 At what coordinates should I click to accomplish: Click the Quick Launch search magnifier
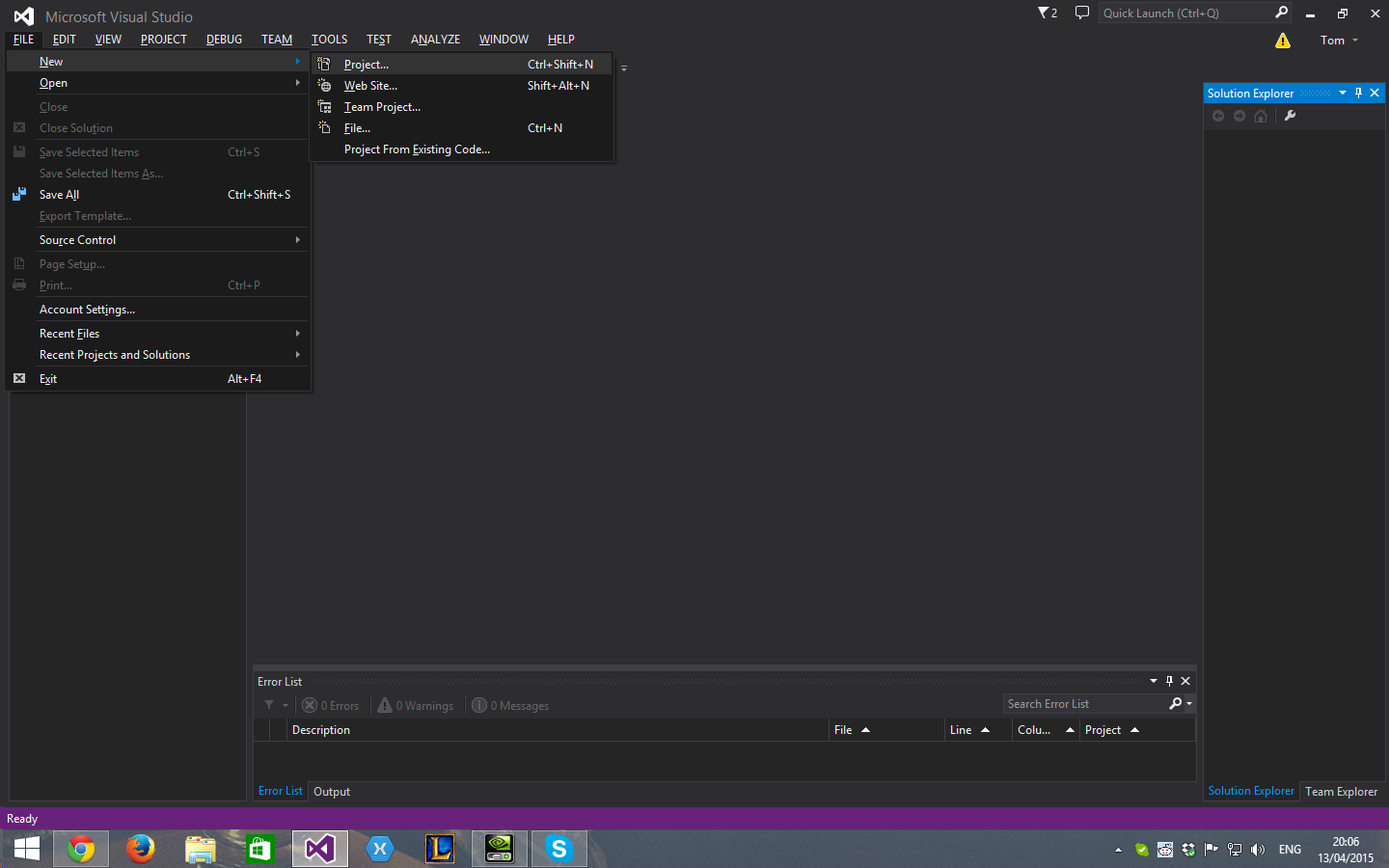1281,13
